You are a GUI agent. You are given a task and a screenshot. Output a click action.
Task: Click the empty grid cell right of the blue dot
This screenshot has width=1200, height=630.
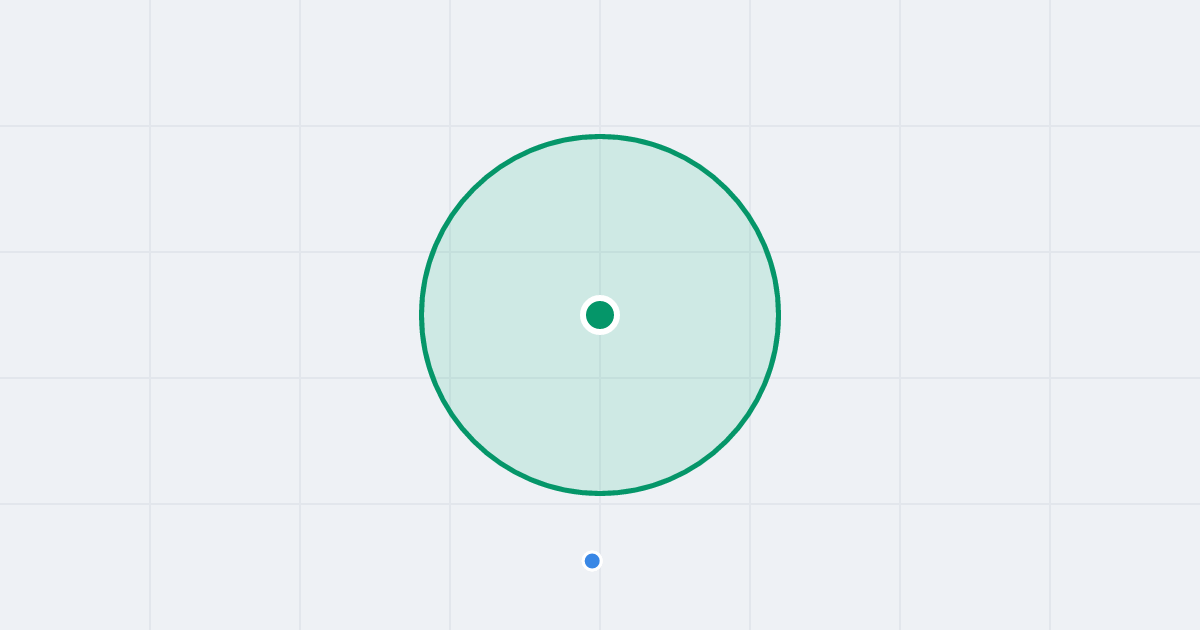(675, 567)
